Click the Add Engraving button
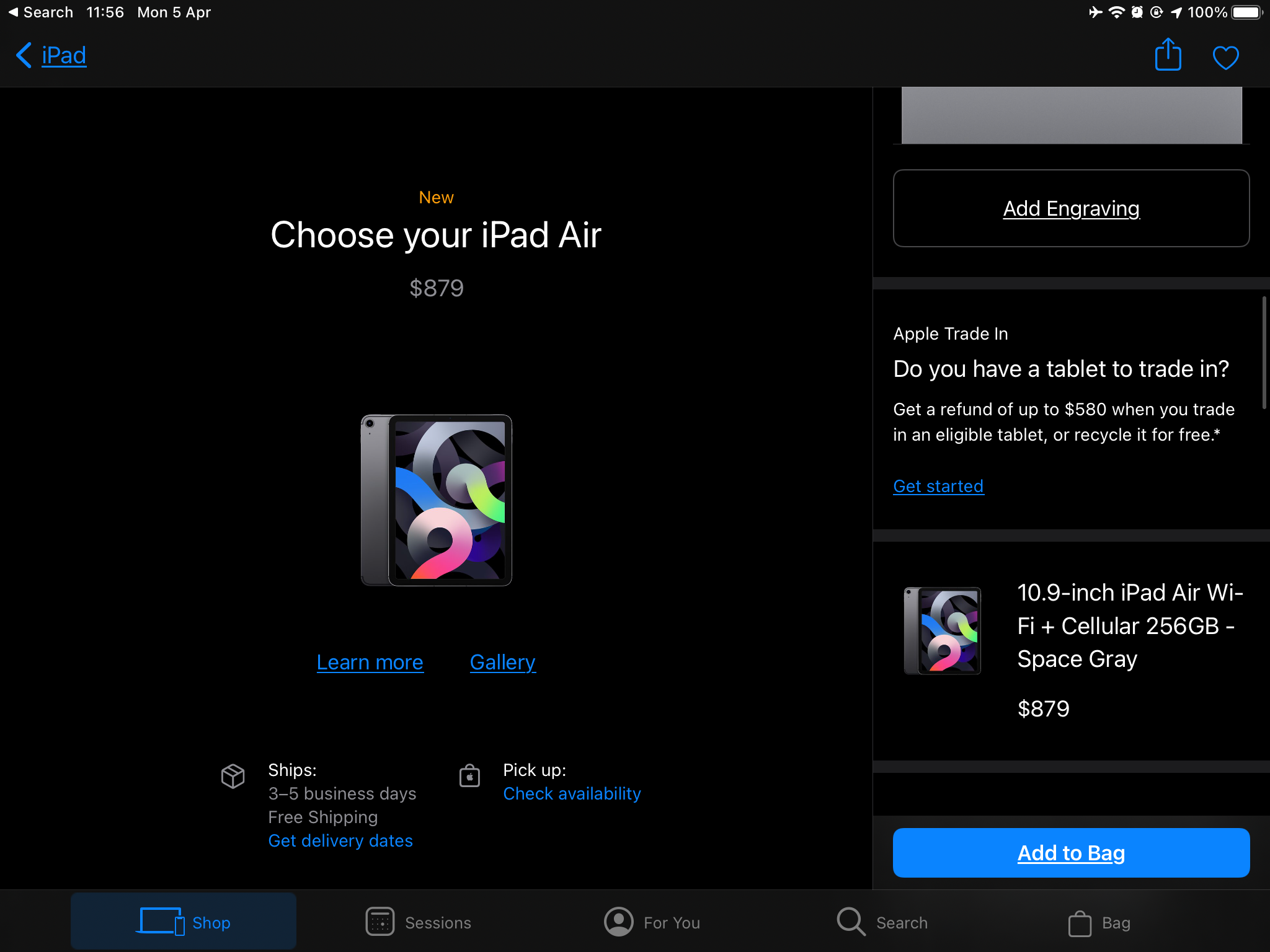This screenshot has width=1270, height=952. pos(1071,208)
